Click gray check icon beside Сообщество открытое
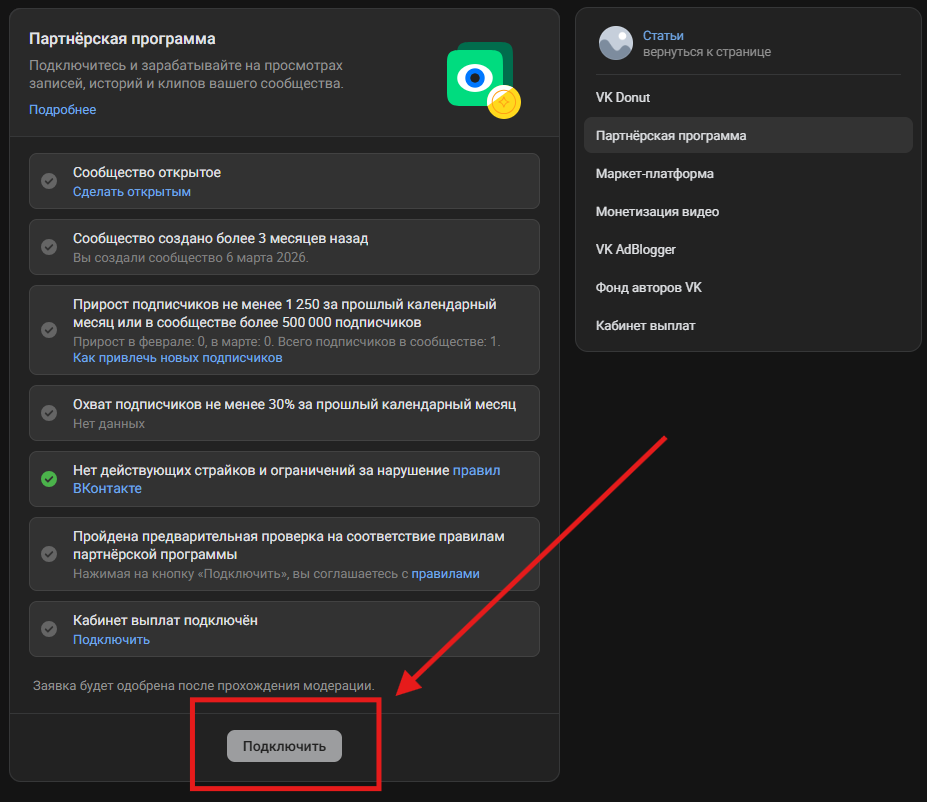Viewport: 927px width, 802px height. tap(48, 181)
